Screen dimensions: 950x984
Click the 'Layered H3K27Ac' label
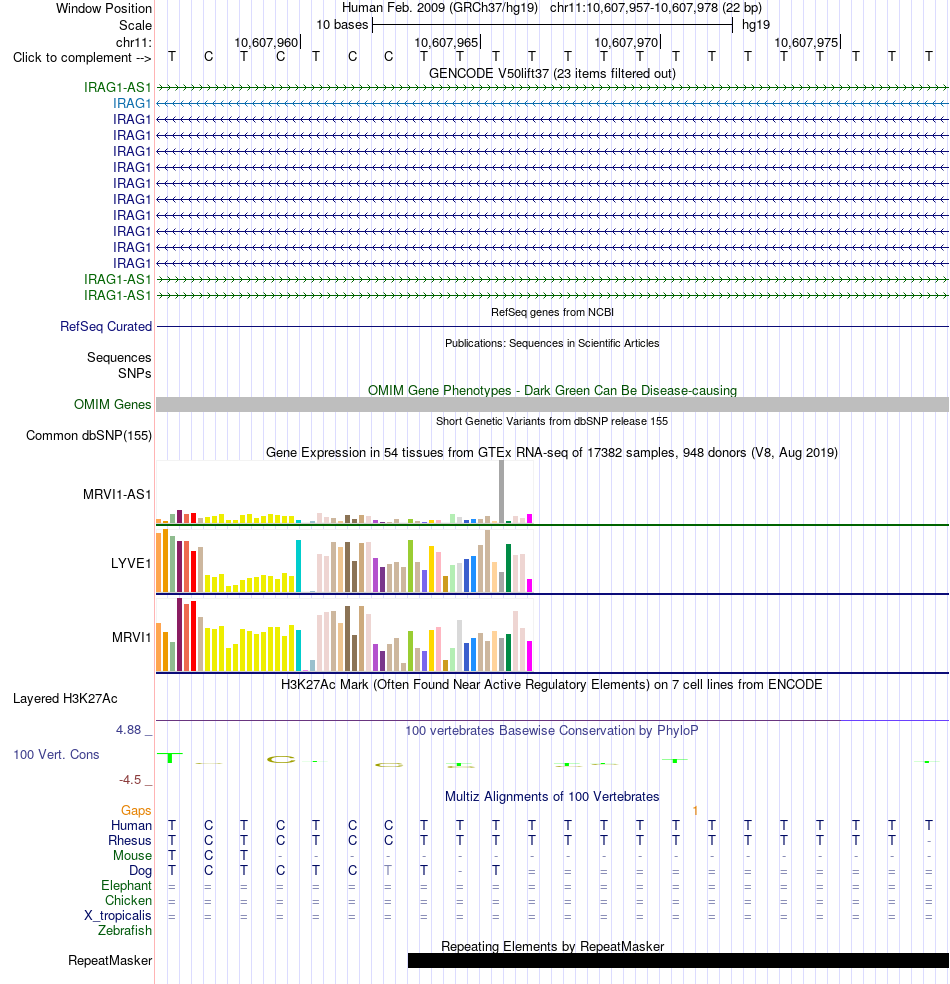(x=65, y=699)
